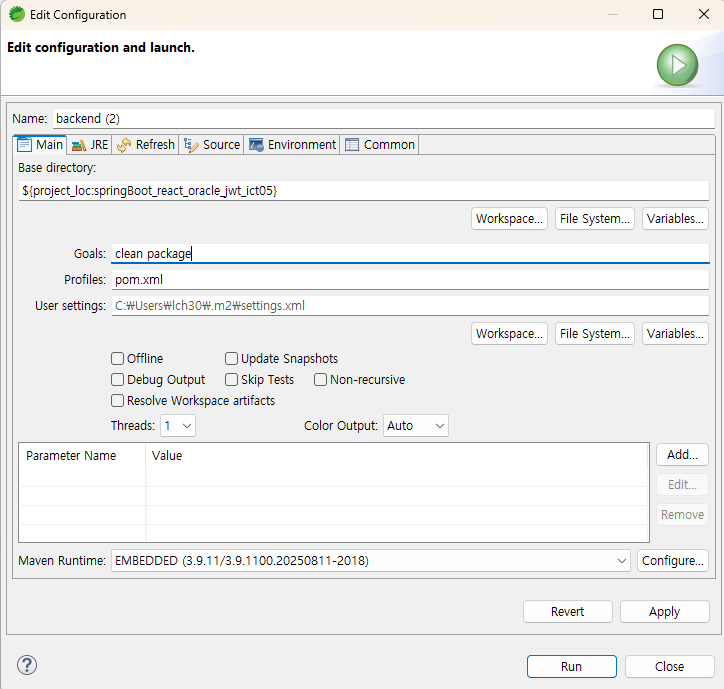Click Workspace button under Base directory
The height and width of the screenshot is (689, 724).
(x=509, y=218)
